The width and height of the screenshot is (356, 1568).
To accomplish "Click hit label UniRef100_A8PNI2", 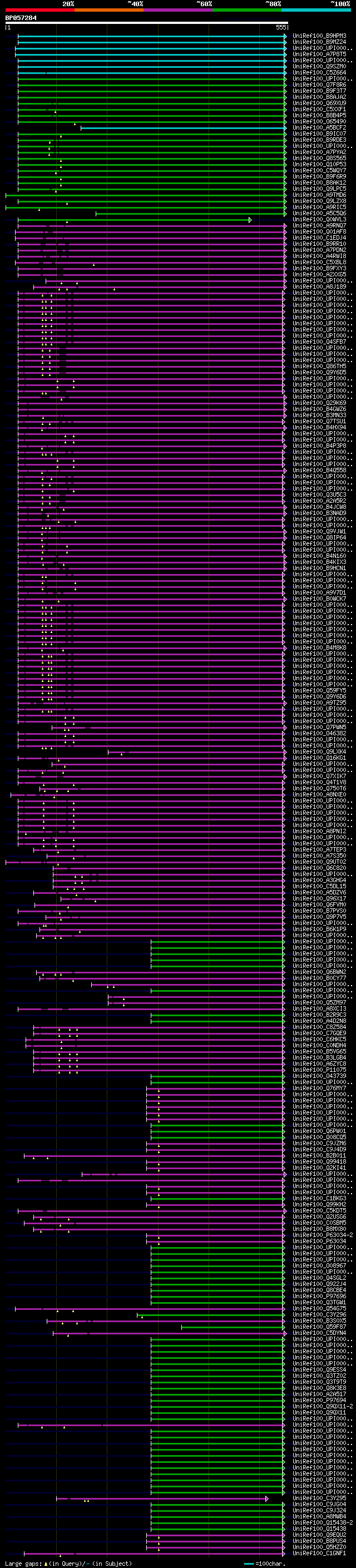I will 319,832.
